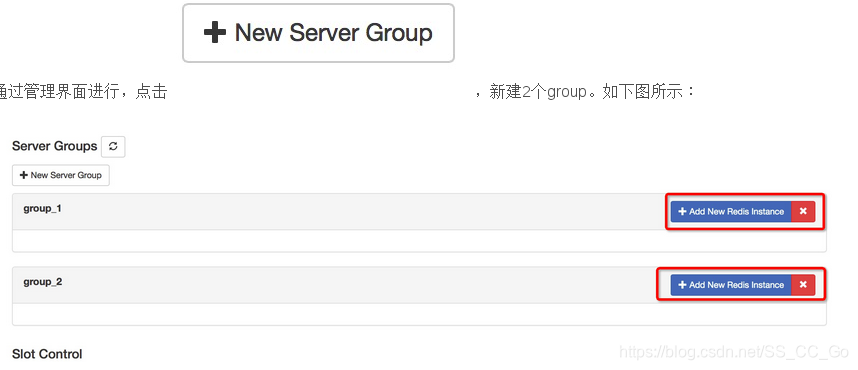Click the Server Groups heading
The width and height of the screenshot is (858, 370).
54,146
